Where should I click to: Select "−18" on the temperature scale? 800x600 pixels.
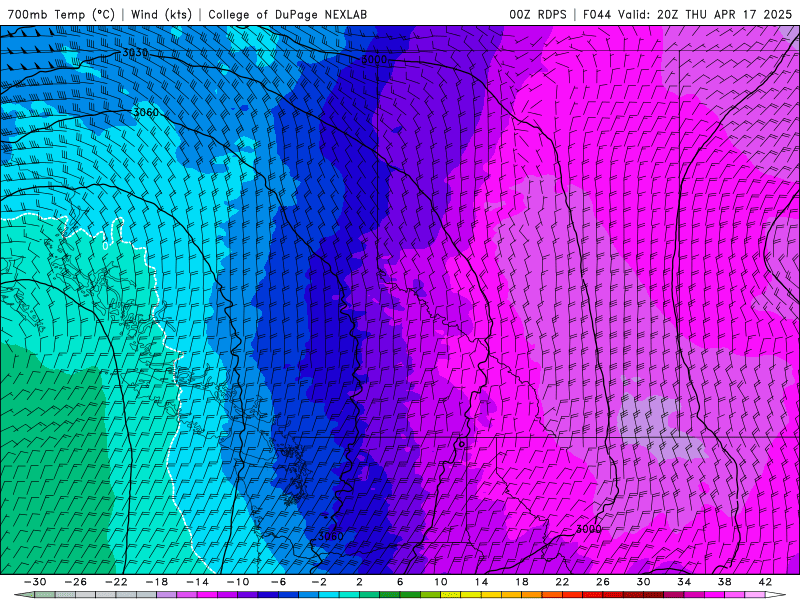click(157, 582)
